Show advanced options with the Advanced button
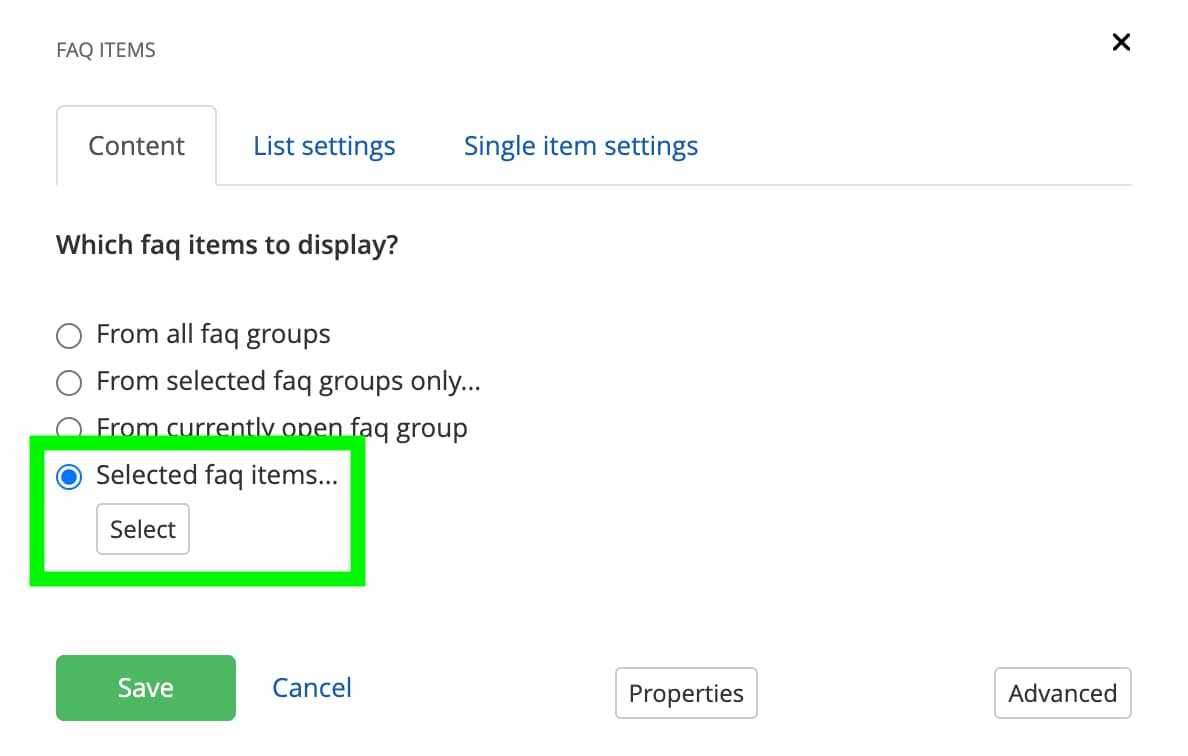Screen dimensions: 1188x756 click(x=1062, y=693)
